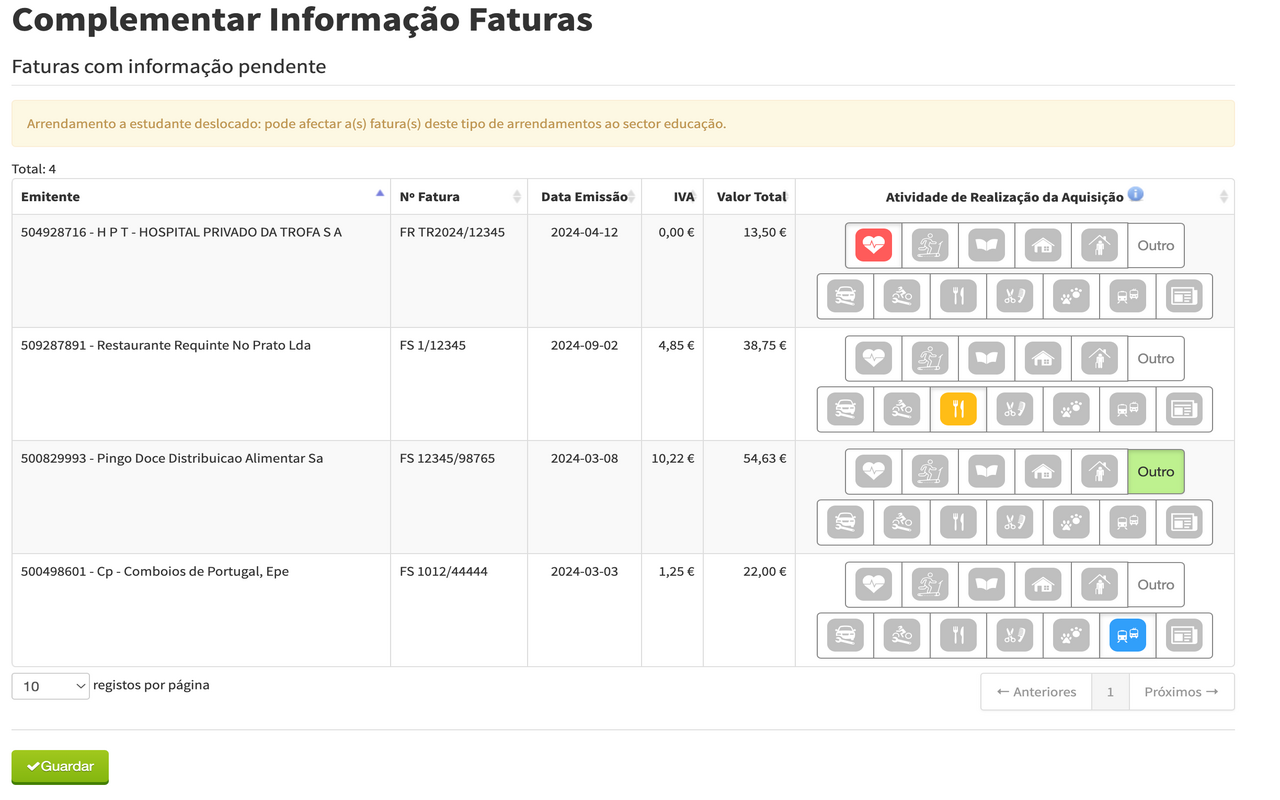The height and width of the screenshot is (800, 1280).
Task: Deselect the blue transport pass icon for Comboios
Action: pos(1127,635)
